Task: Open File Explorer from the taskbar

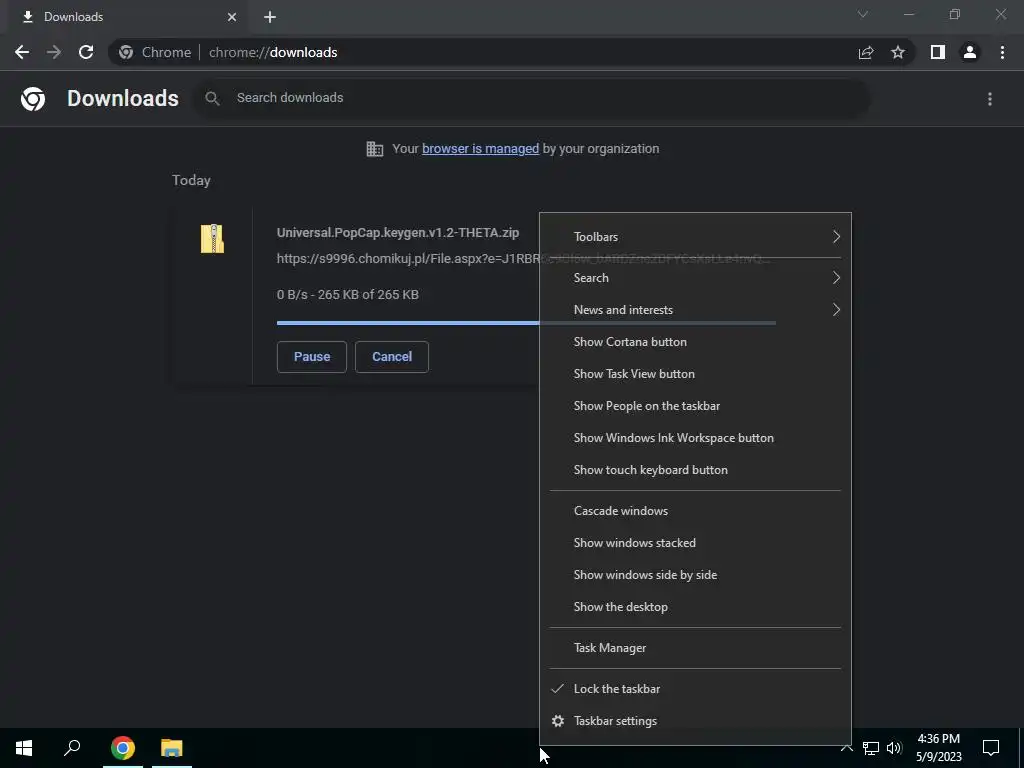Action: tap(172, 748)
